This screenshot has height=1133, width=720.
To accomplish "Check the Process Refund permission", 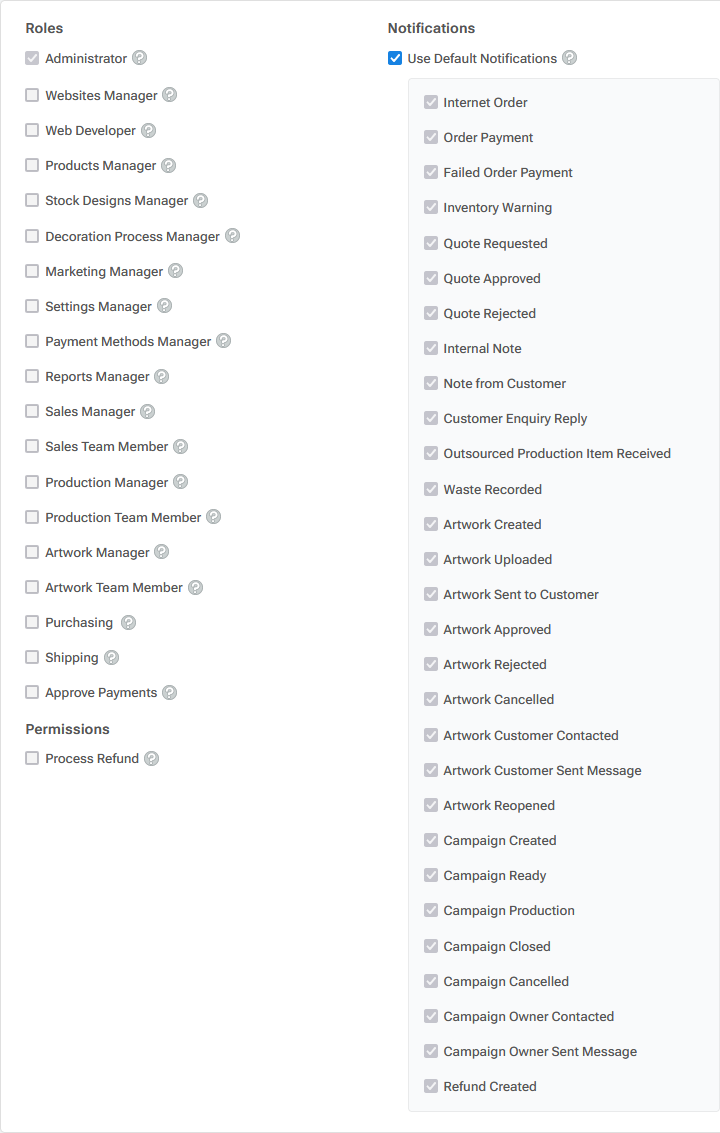I will tap(31, 758).
